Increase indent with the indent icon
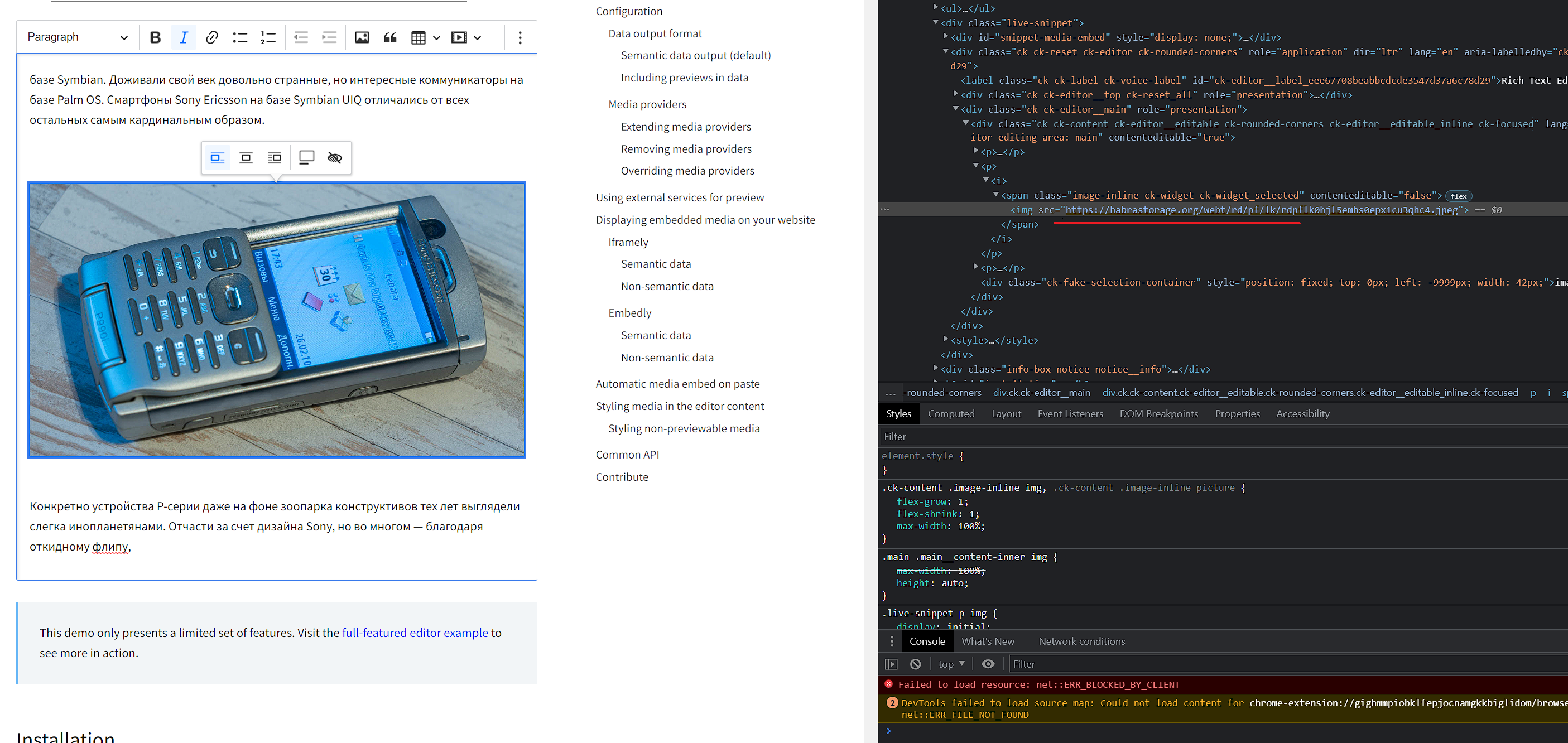The image size is (1568, 743). [329, 37]
